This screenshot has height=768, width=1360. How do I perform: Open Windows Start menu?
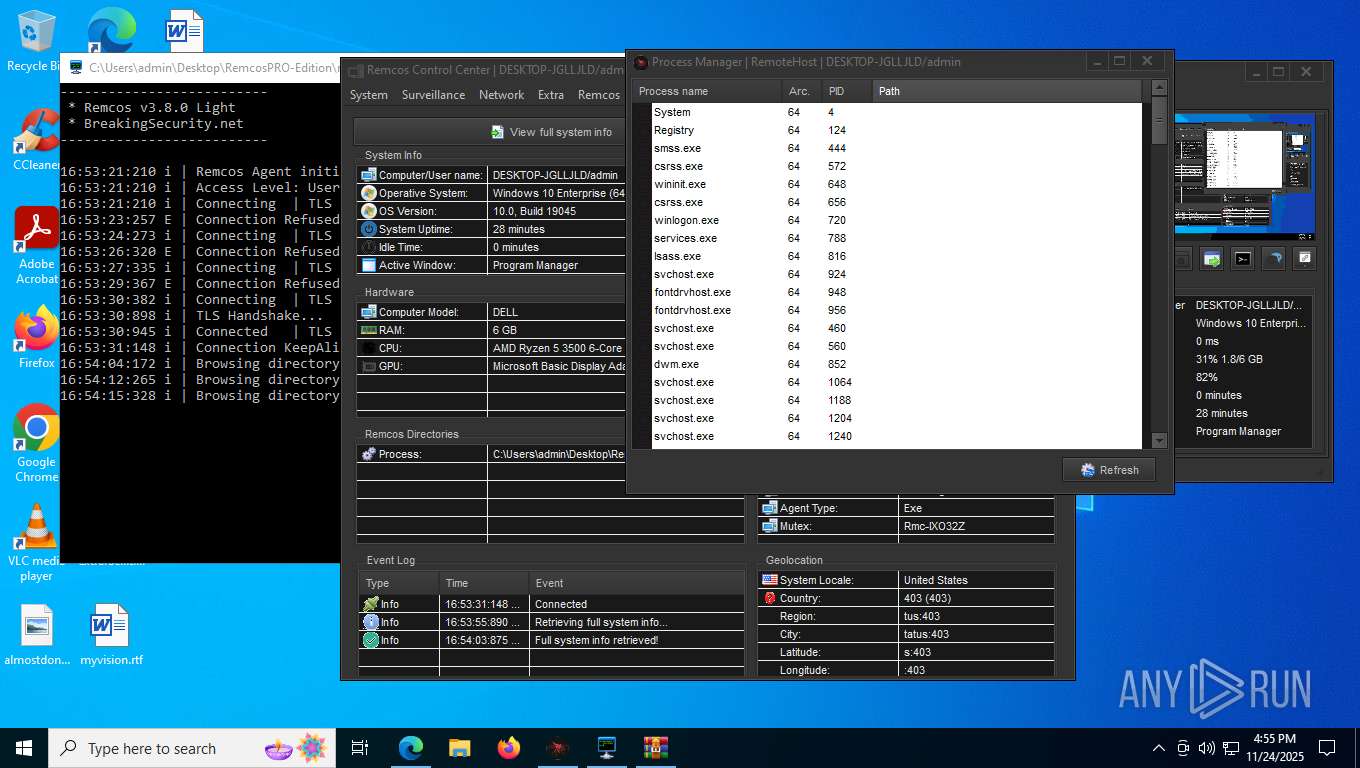(24, 748)
